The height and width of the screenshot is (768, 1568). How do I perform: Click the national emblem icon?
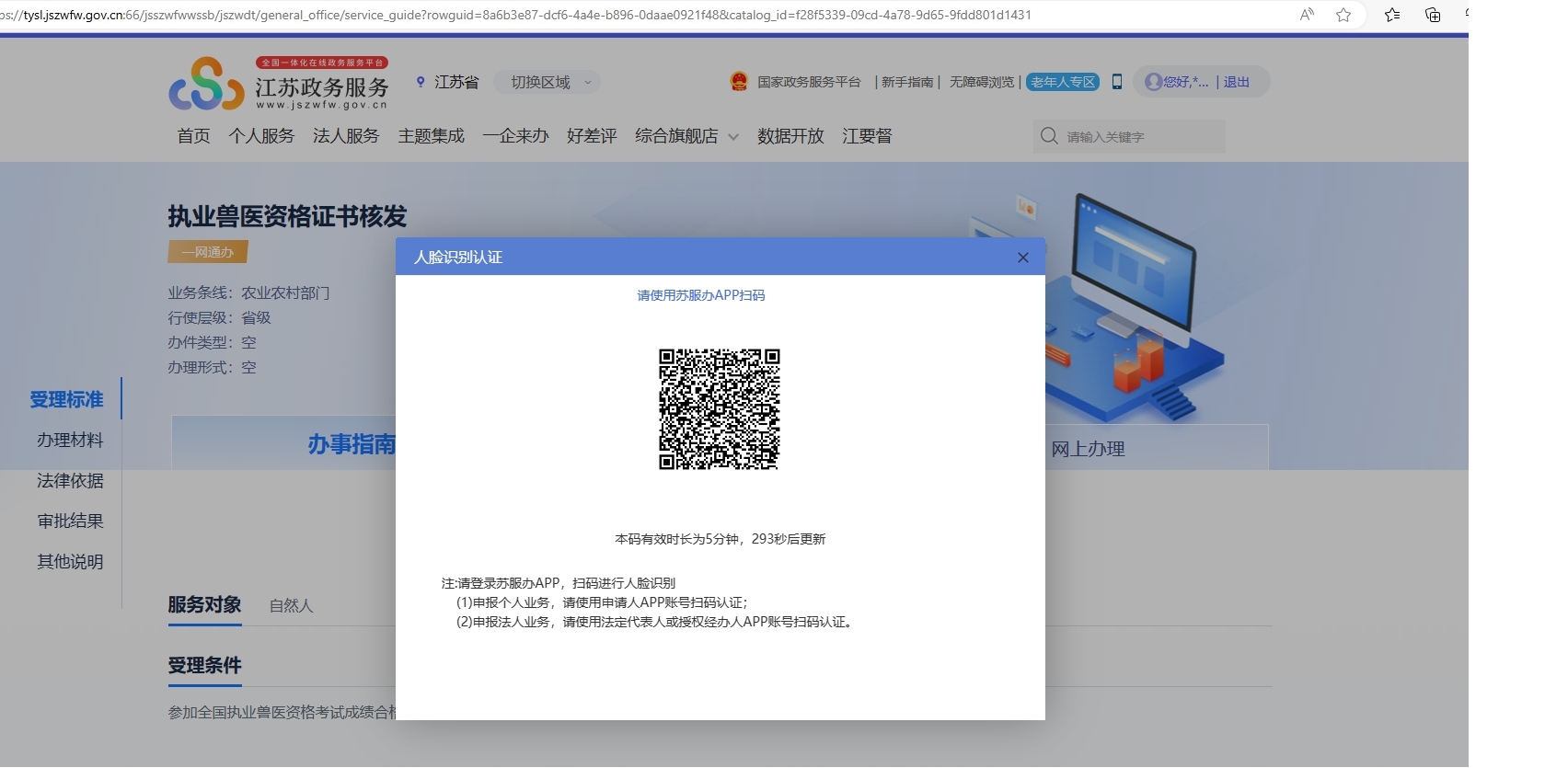coord(739,82)
